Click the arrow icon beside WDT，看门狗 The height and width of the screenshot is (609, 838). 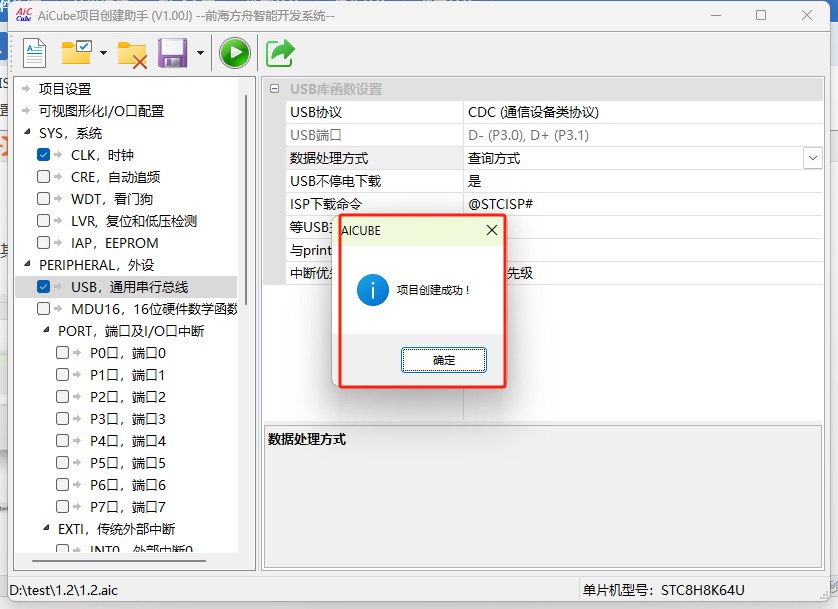click(58, 199)
